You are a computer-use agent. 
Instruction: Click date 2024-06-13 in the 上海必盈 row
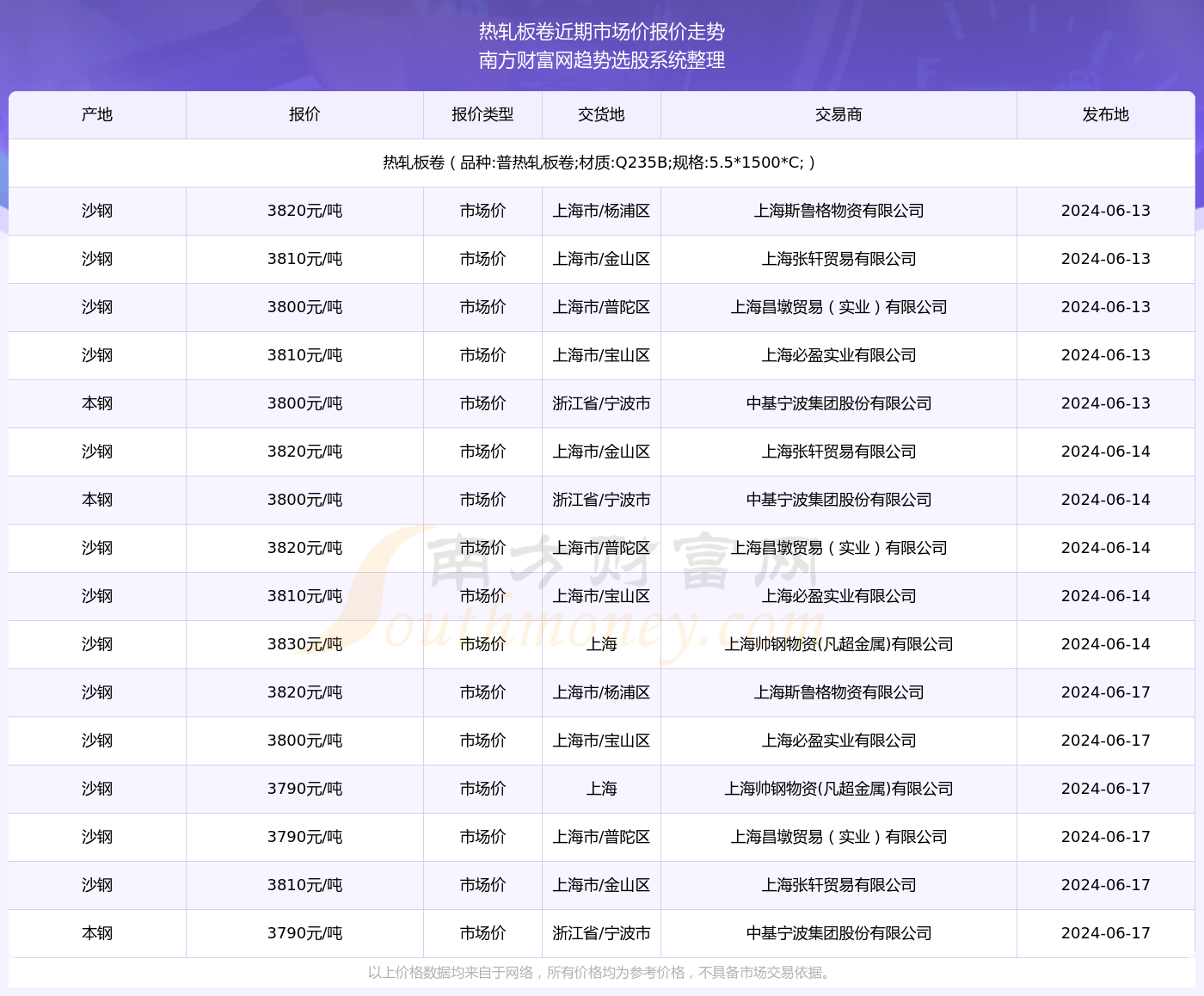click(x=1105, y=355)
